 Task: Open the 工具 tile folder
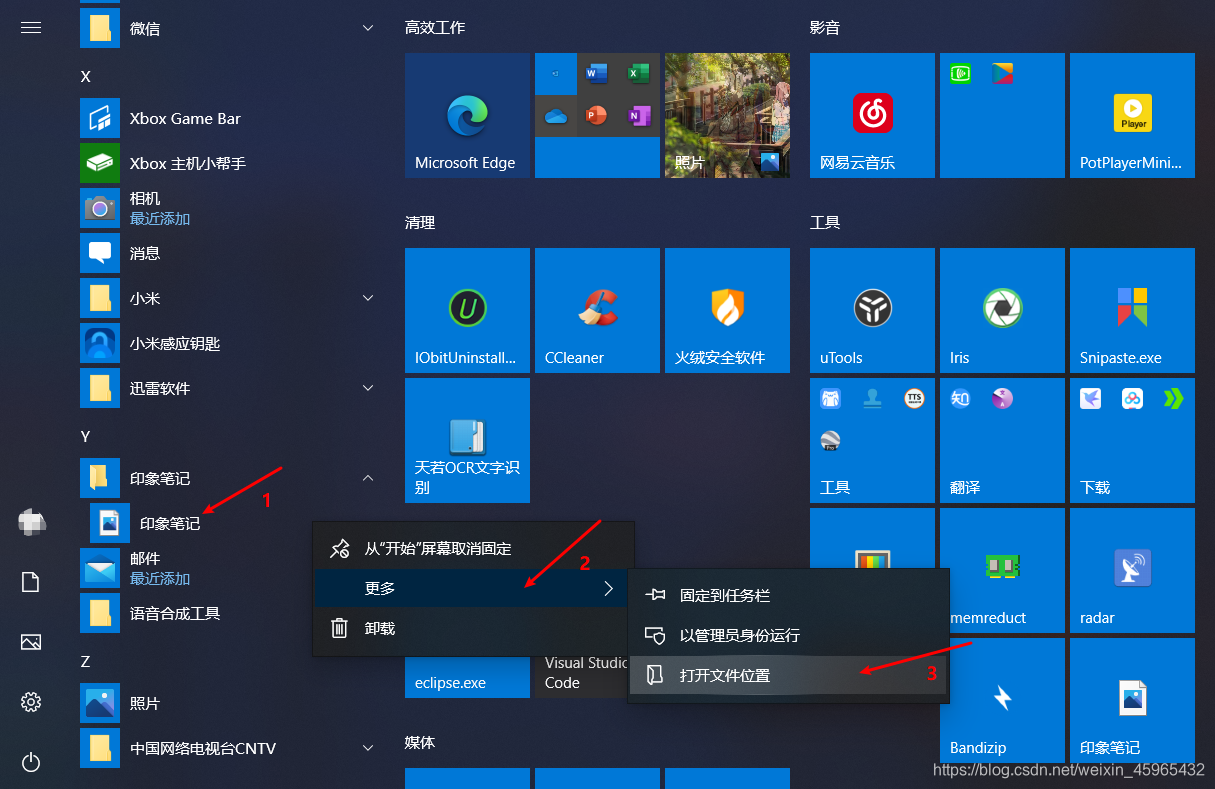[872, 441]
